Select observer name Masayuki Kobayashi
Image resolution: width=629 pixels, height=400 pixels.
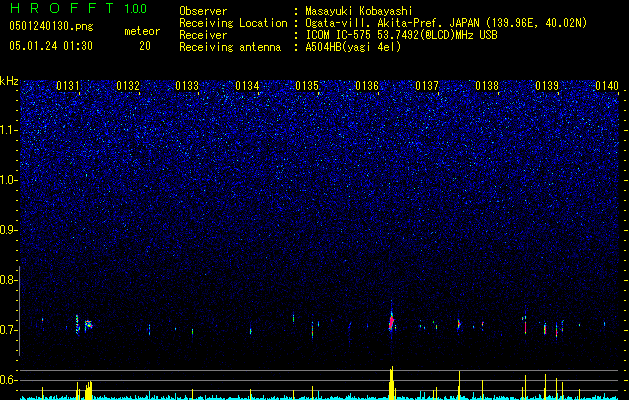tap(359, 12)
